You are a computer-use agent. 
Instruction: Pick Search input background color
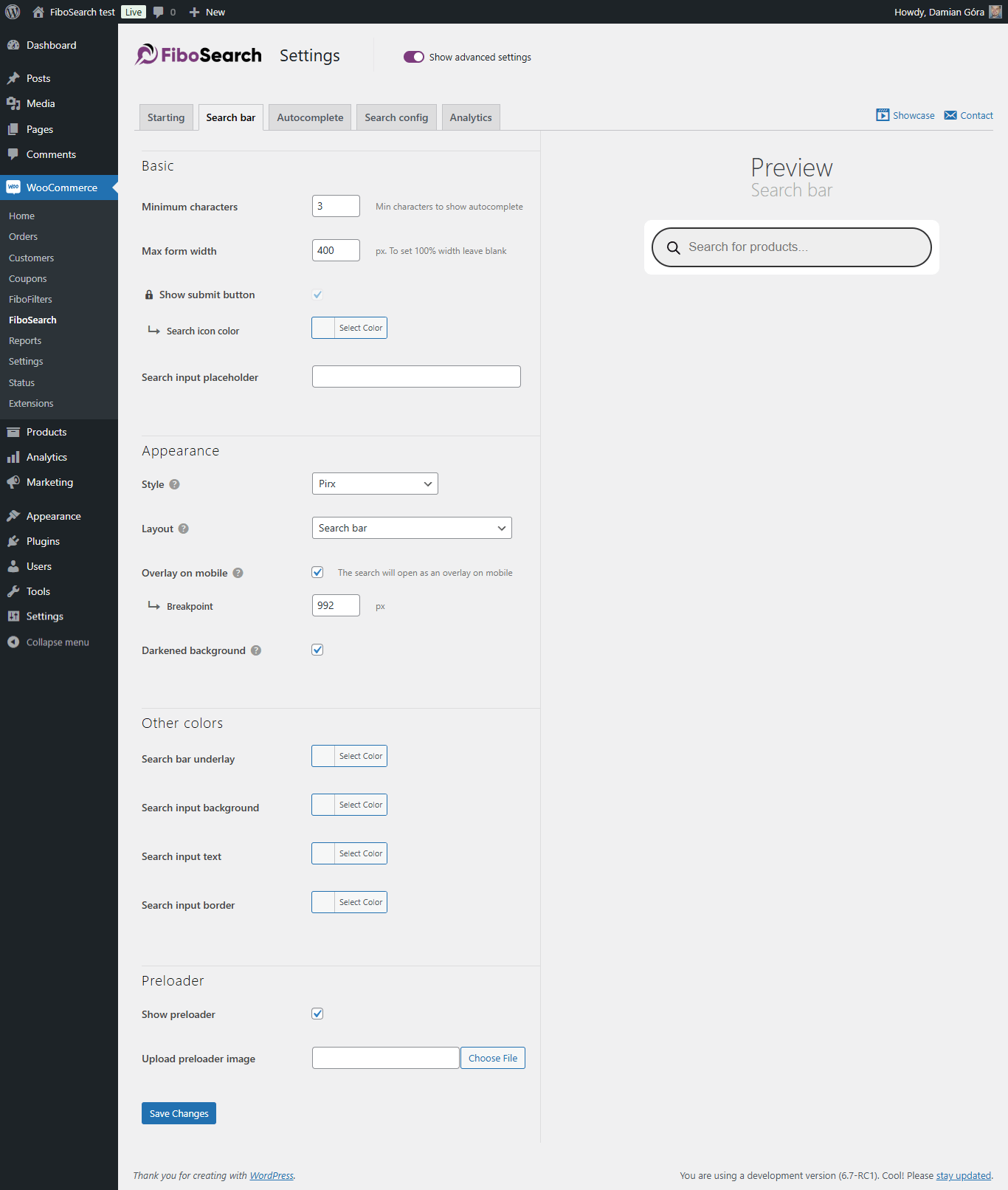(349, 805)
